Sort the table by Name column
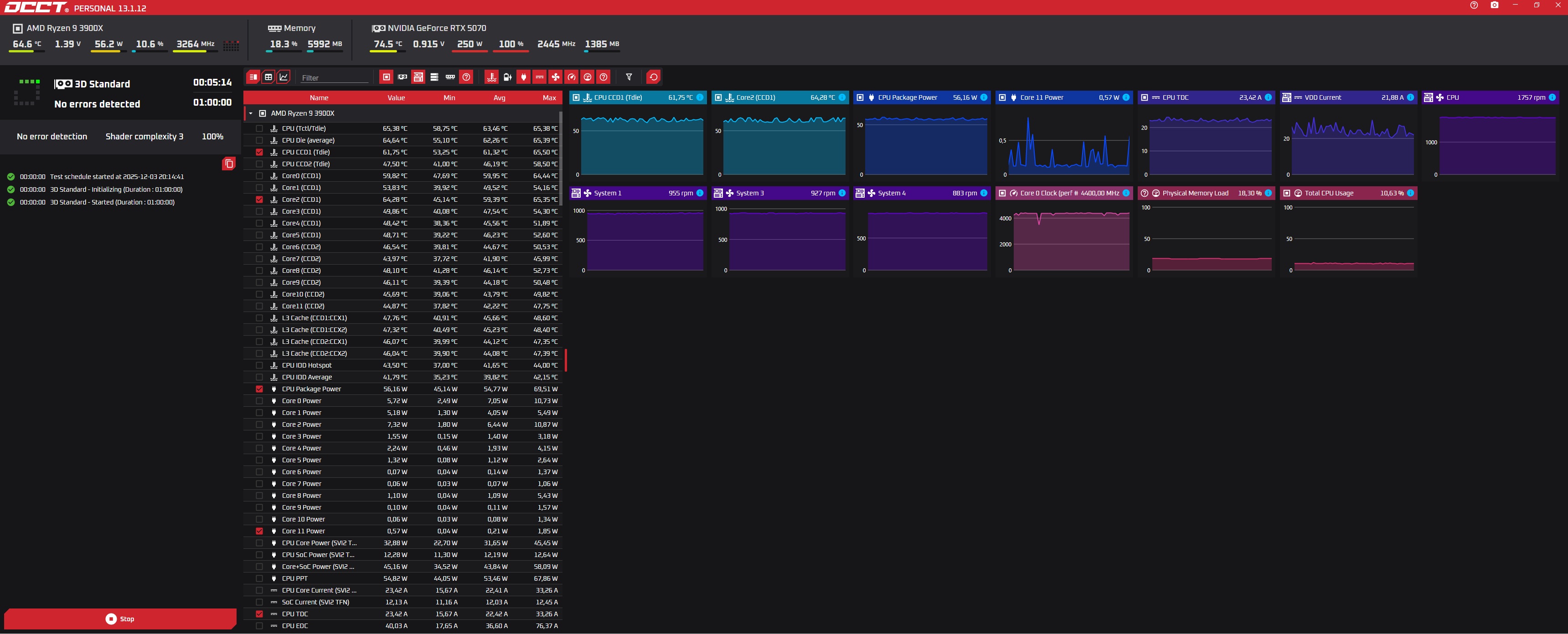Viewport: 1568px width, 634px height. click(318, 98)
